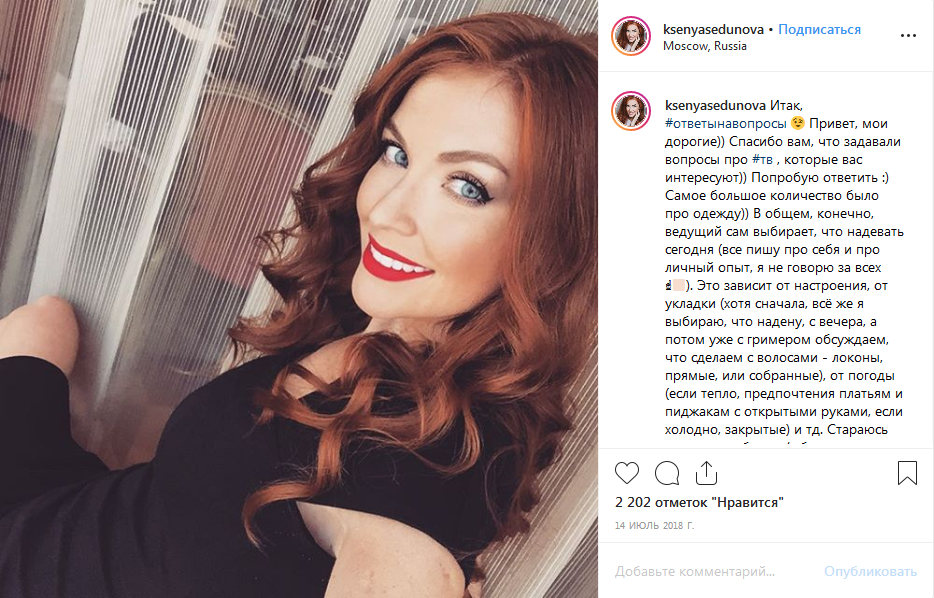The image size is (934, 598).
Task: Click the profile avatar beside the caption
Action: (x=631, y=111)
